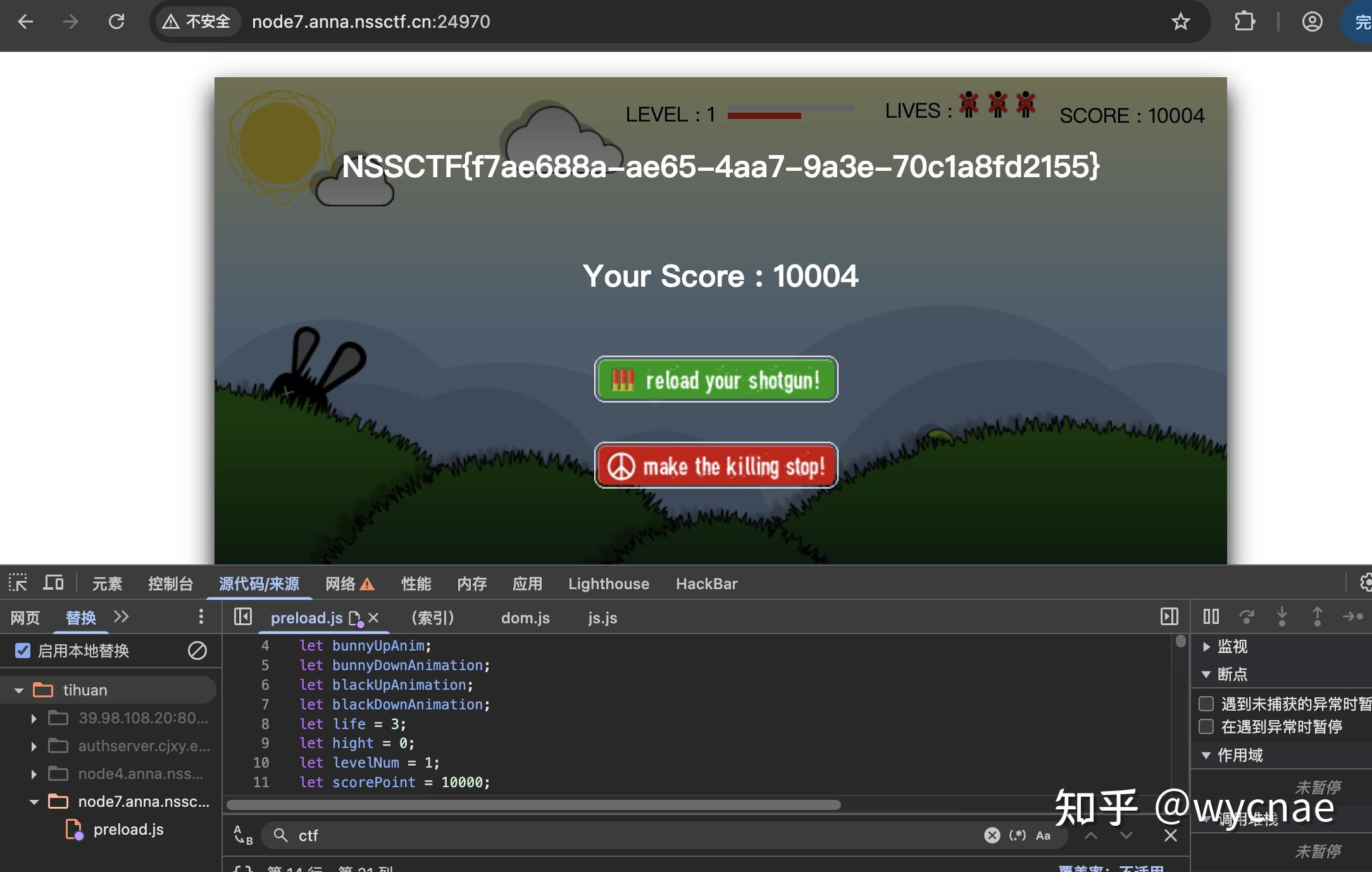Click the step out of current function icon
Screen dimensions: 1372x872
1318,617
